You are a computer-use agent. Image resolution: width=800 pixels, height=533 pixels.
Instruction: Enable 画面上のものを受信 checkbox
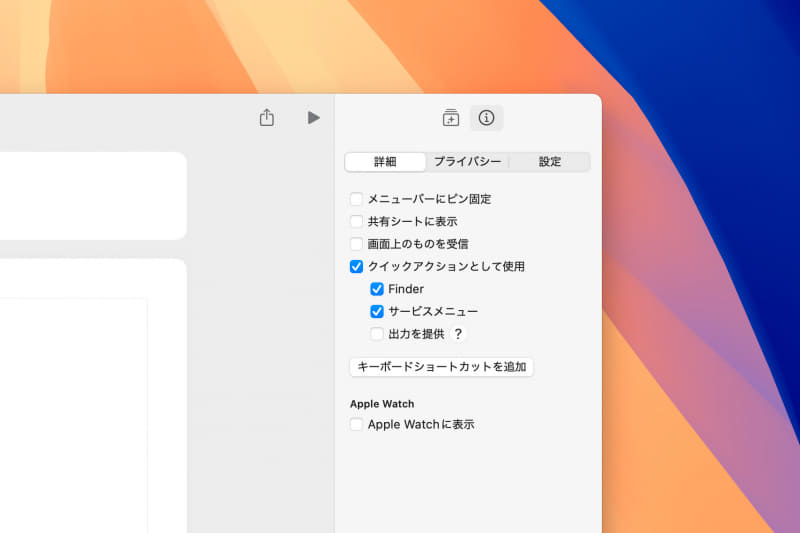click(x=356, y=244)
